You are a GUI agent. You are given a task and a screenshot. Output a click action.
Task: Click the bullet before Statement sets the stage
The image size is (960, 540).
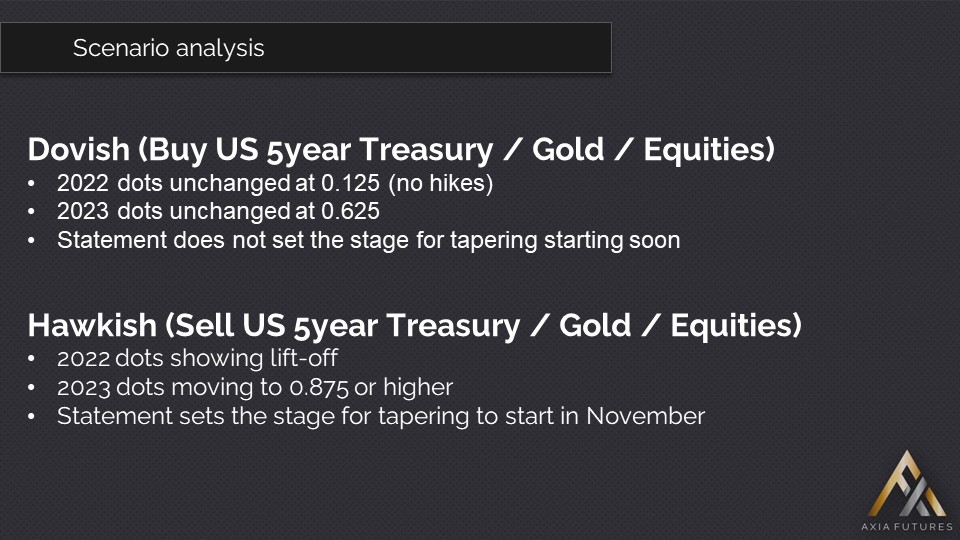pos(35,417)
